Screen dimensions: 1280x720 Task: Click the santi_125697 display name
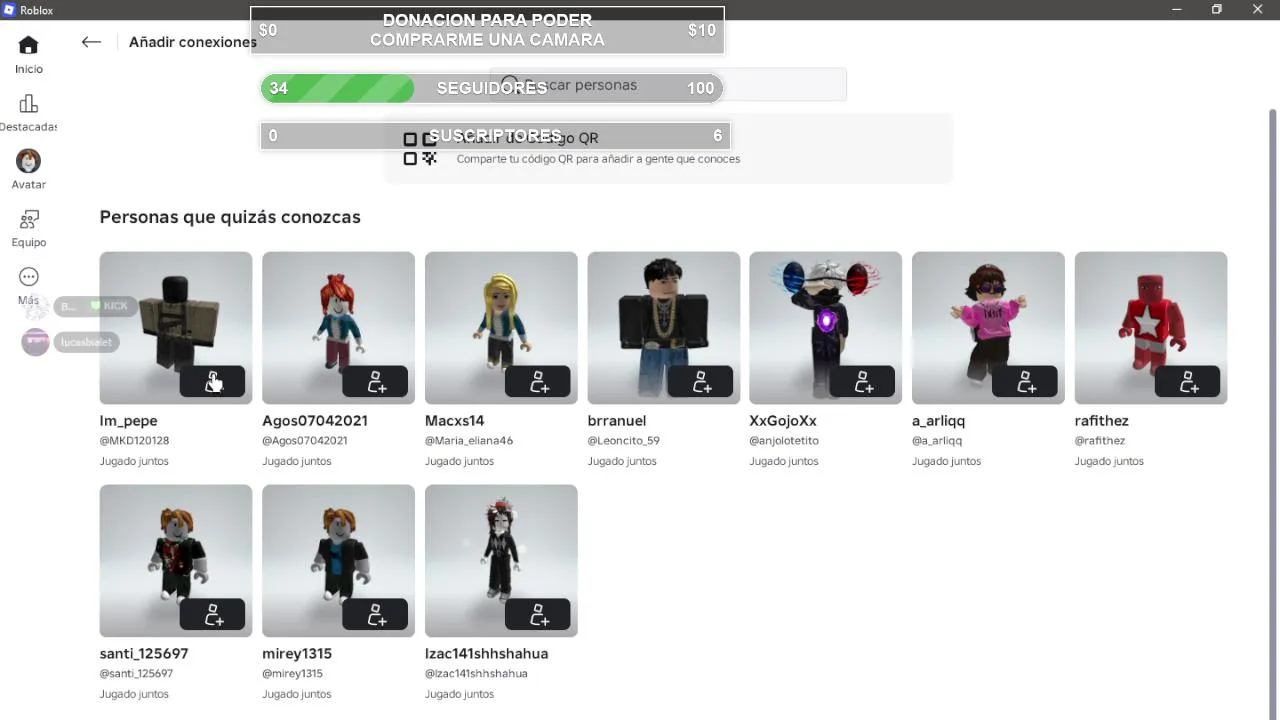[x=144, y=654]
